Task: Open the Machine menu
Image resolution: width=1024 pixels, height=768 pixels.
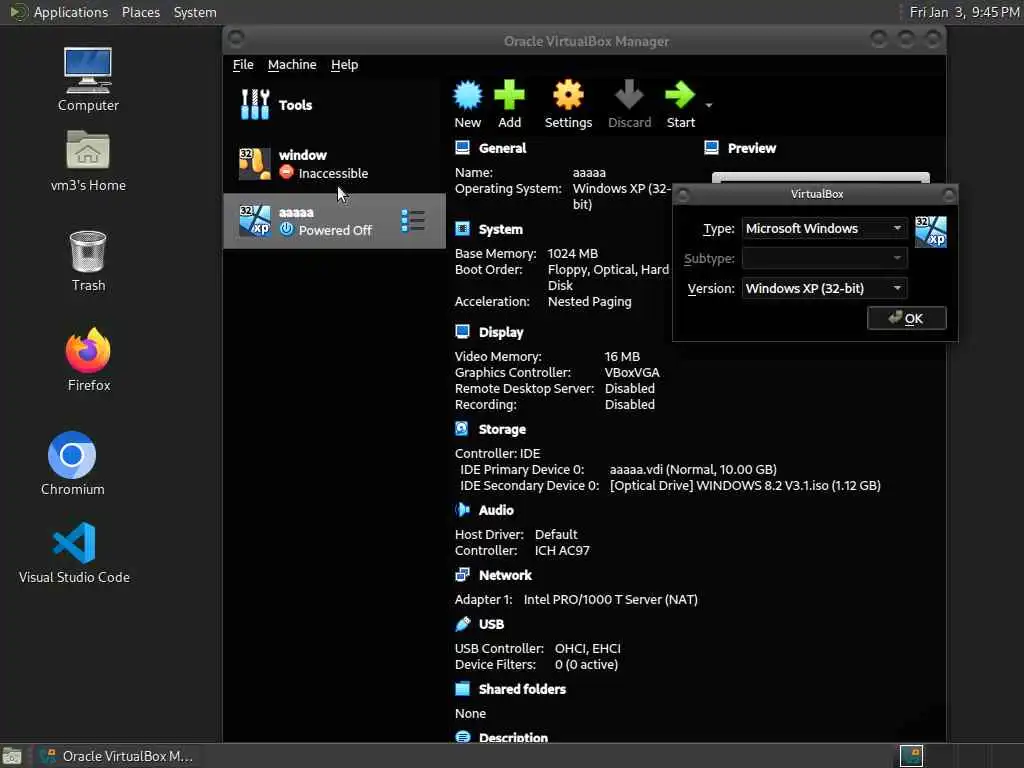Action: (x=292, y=65)
